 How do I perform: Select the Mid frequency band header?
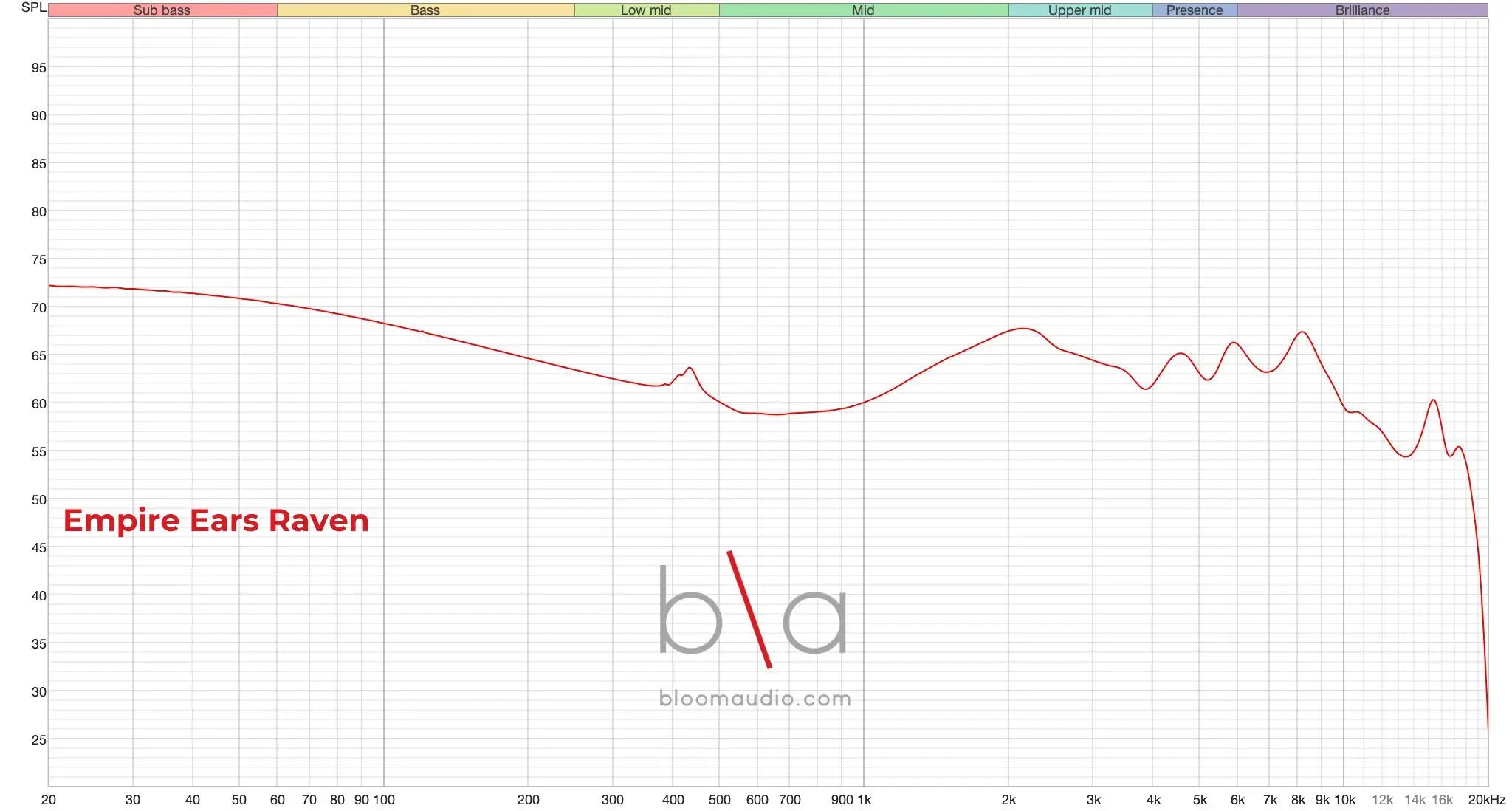click(x=862, y=10)
